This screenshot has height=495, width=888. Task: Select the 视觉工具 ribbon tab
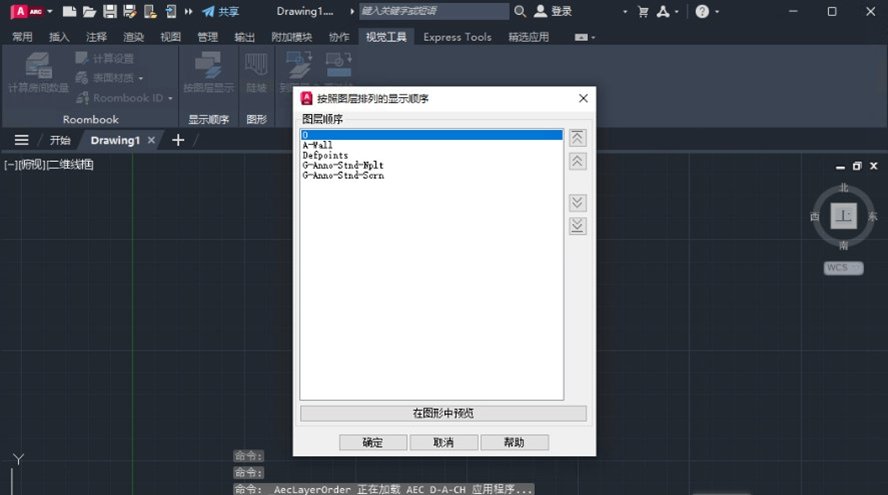tap(386, 37)
